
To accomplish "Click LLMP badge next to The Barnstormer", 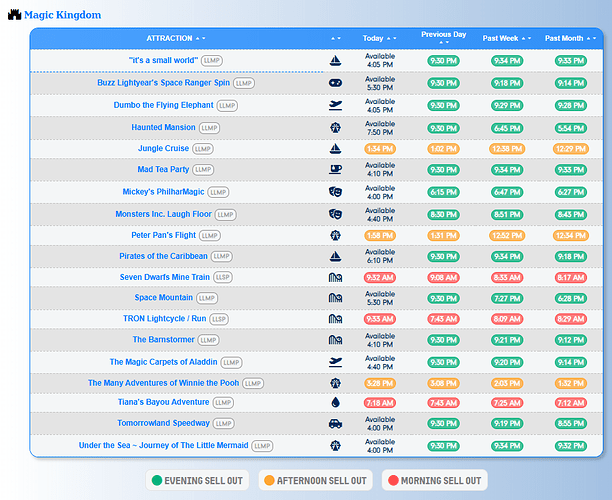I will [x=208, y=340].
